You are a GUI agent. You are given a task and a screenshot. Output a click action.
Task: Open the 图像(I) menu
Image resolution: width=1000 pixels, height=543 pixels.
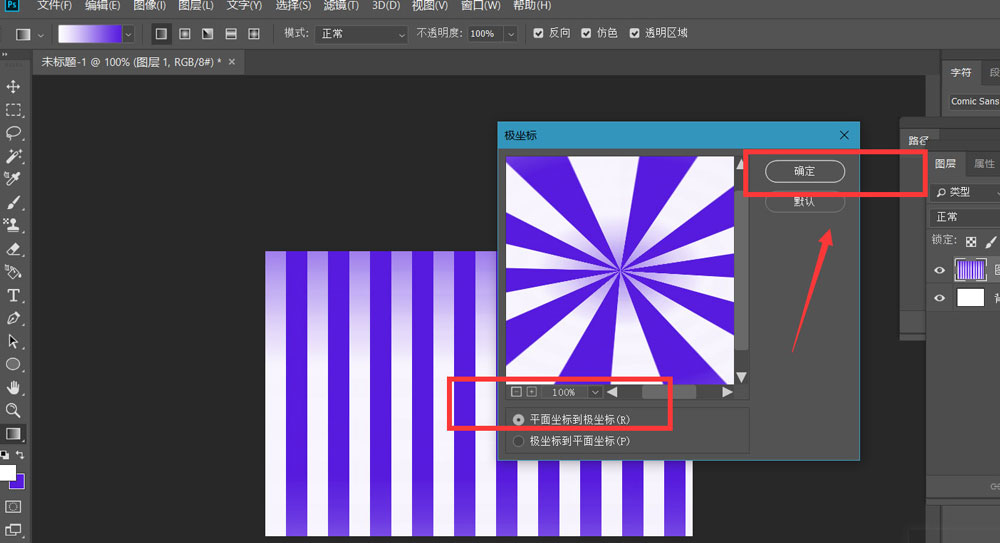(x=150, y=6)
